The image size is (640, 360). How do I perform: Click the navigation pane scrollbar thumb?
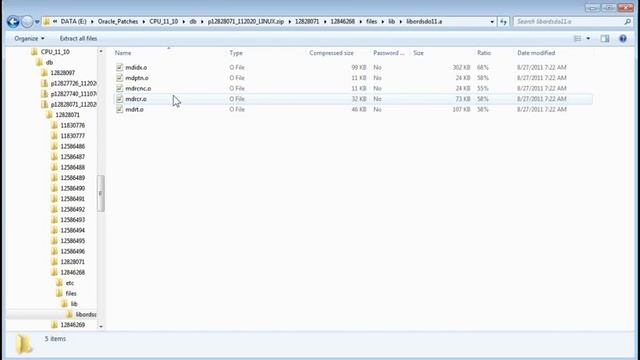pyautogui.click(x=101, y=193)
